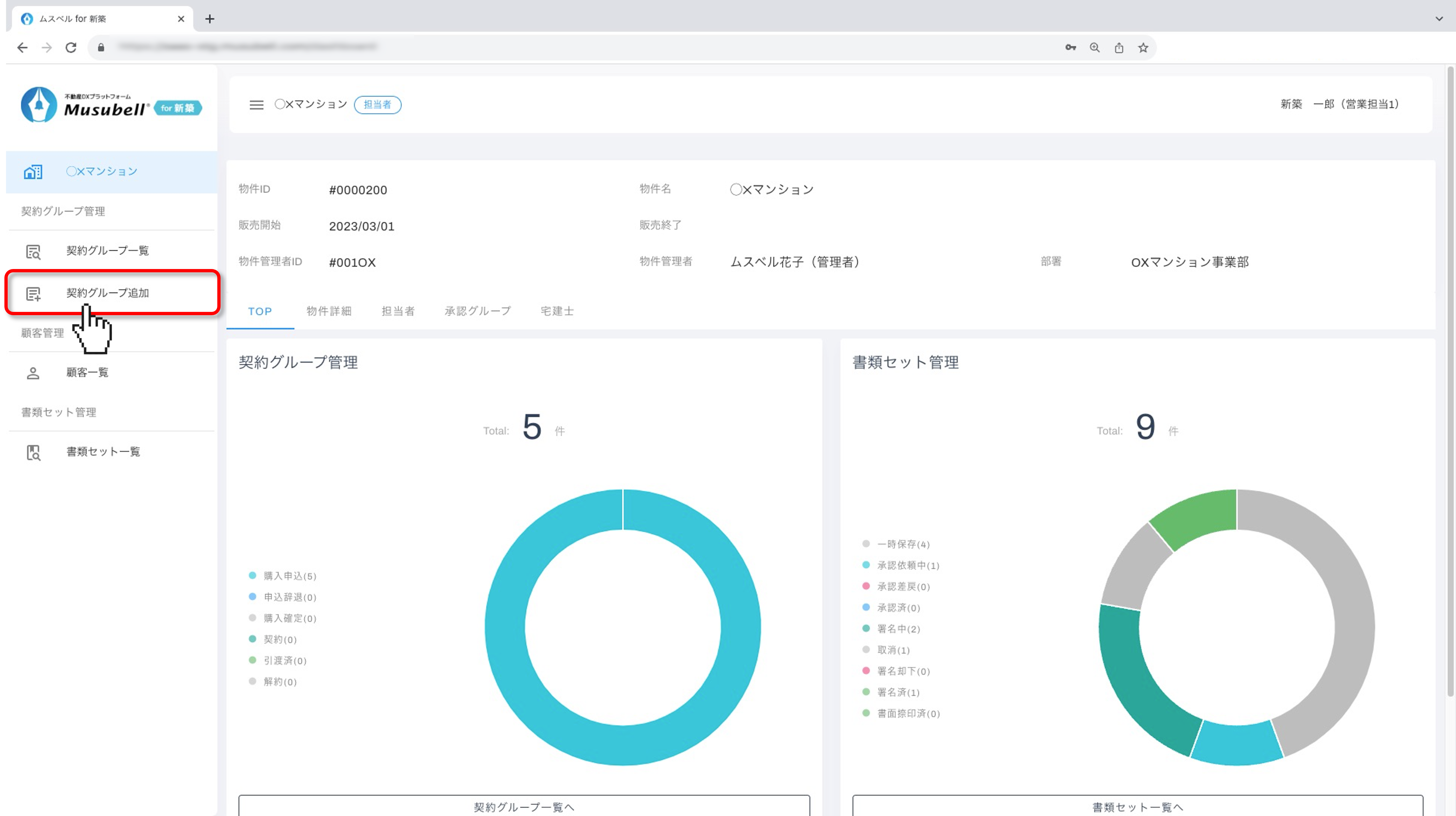
Task: Switch to the 物件詳細 tab
Action: click(x=329, y=311)
